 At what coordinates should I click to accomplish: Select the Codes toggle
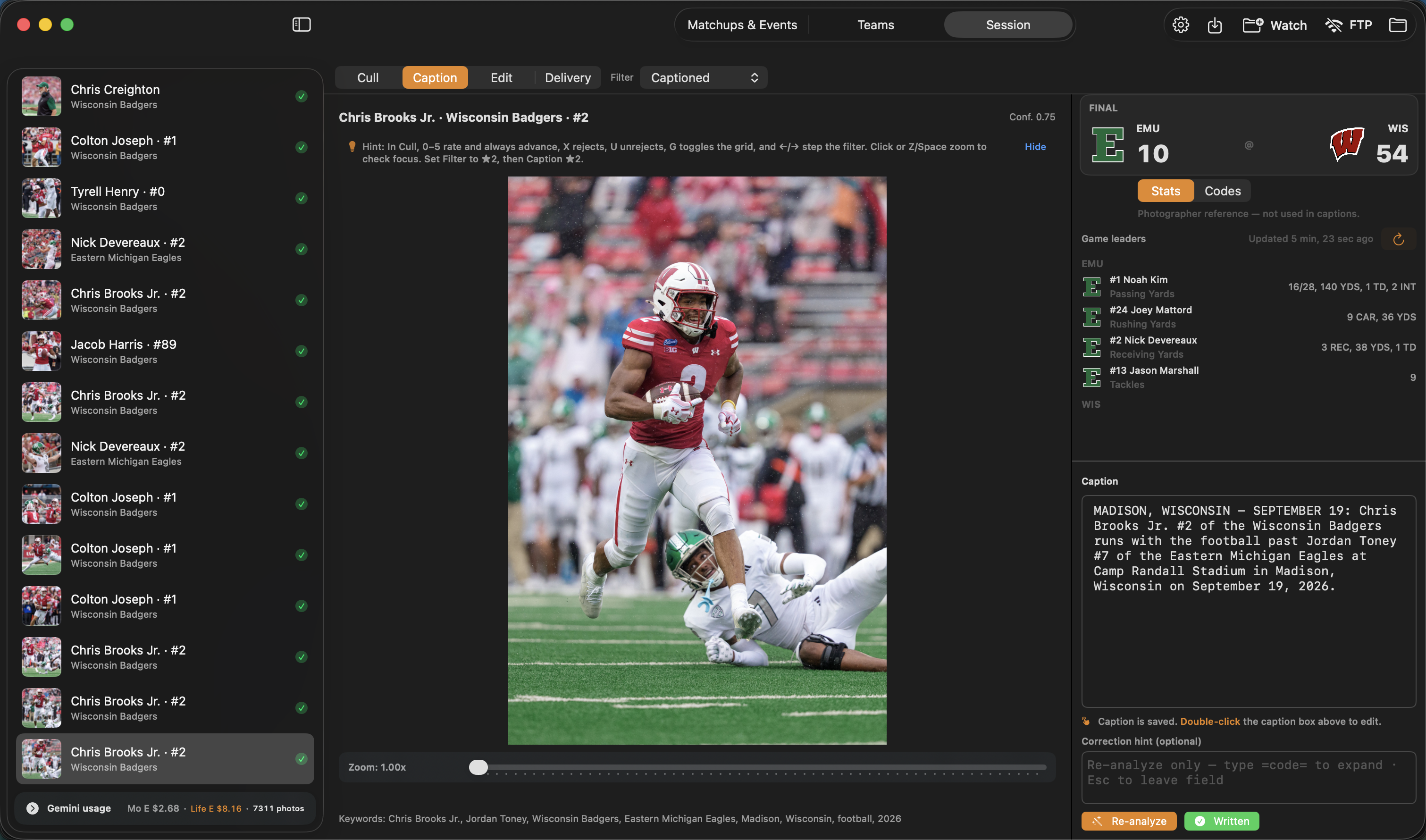point(1222,191)
